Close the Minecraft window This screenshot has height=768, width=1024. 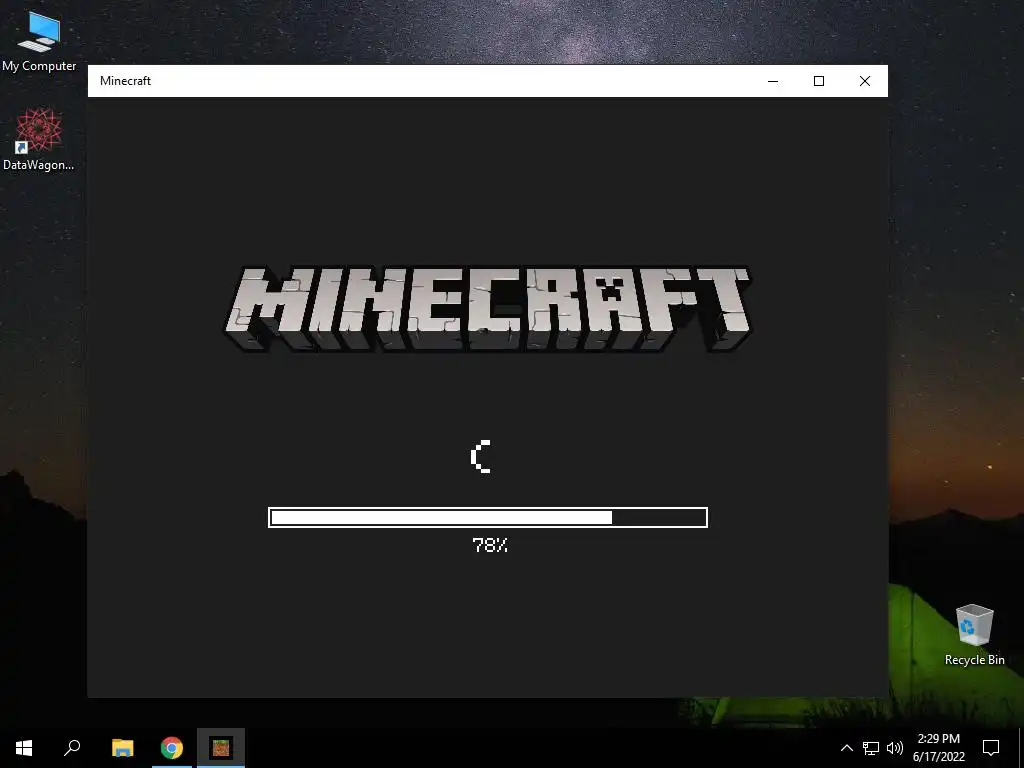coord(865,81)
